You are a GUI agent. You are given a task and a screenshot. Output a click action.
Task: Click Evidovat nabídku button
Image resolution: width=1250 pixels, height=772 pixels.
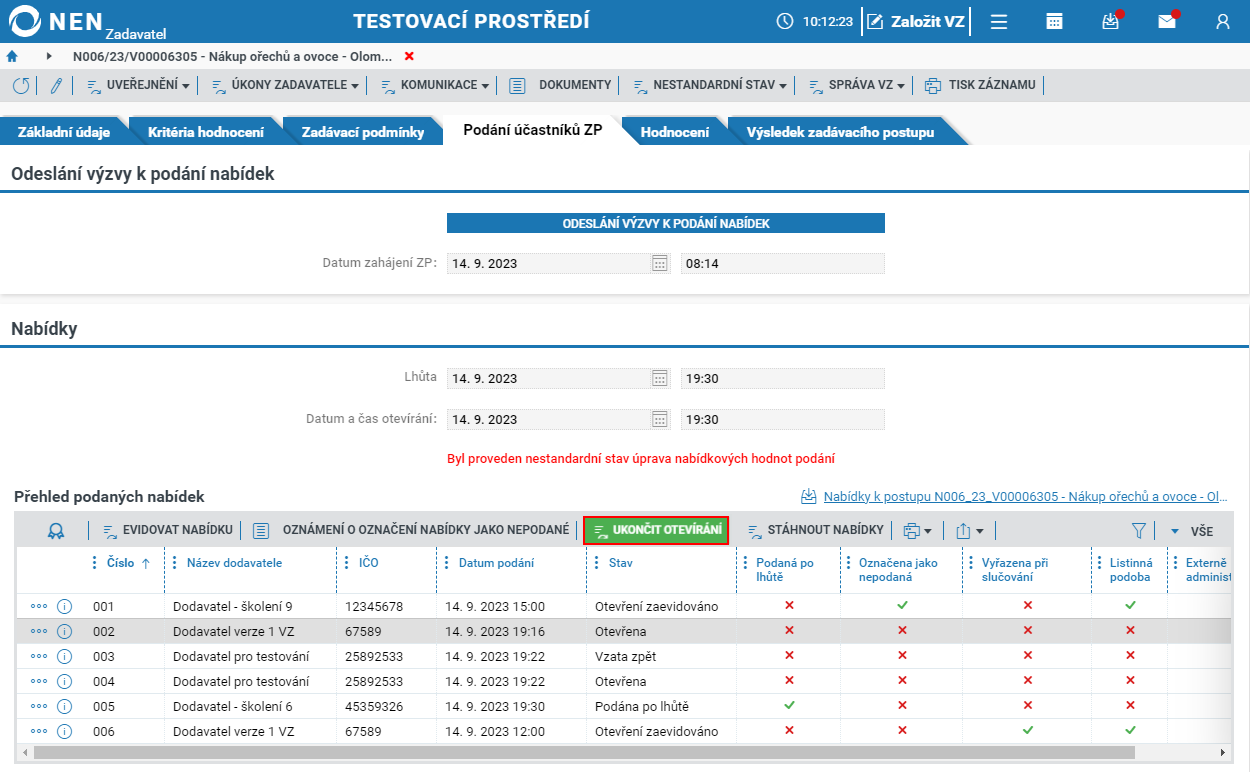click(x=168, y=530)
